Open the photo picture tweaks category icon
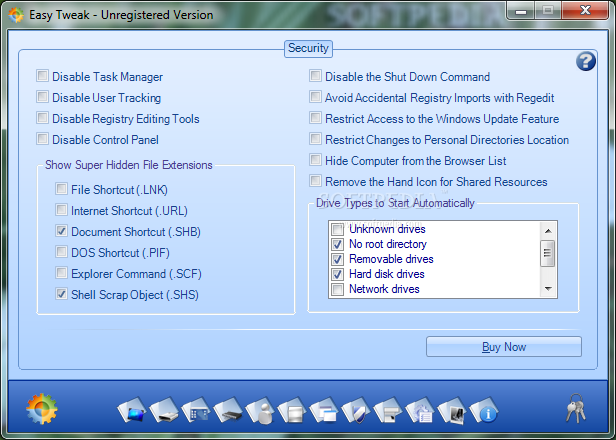Image resolution: width=616 pixels, height=440 pixels. pyautogui.click(x=452, y=411)
